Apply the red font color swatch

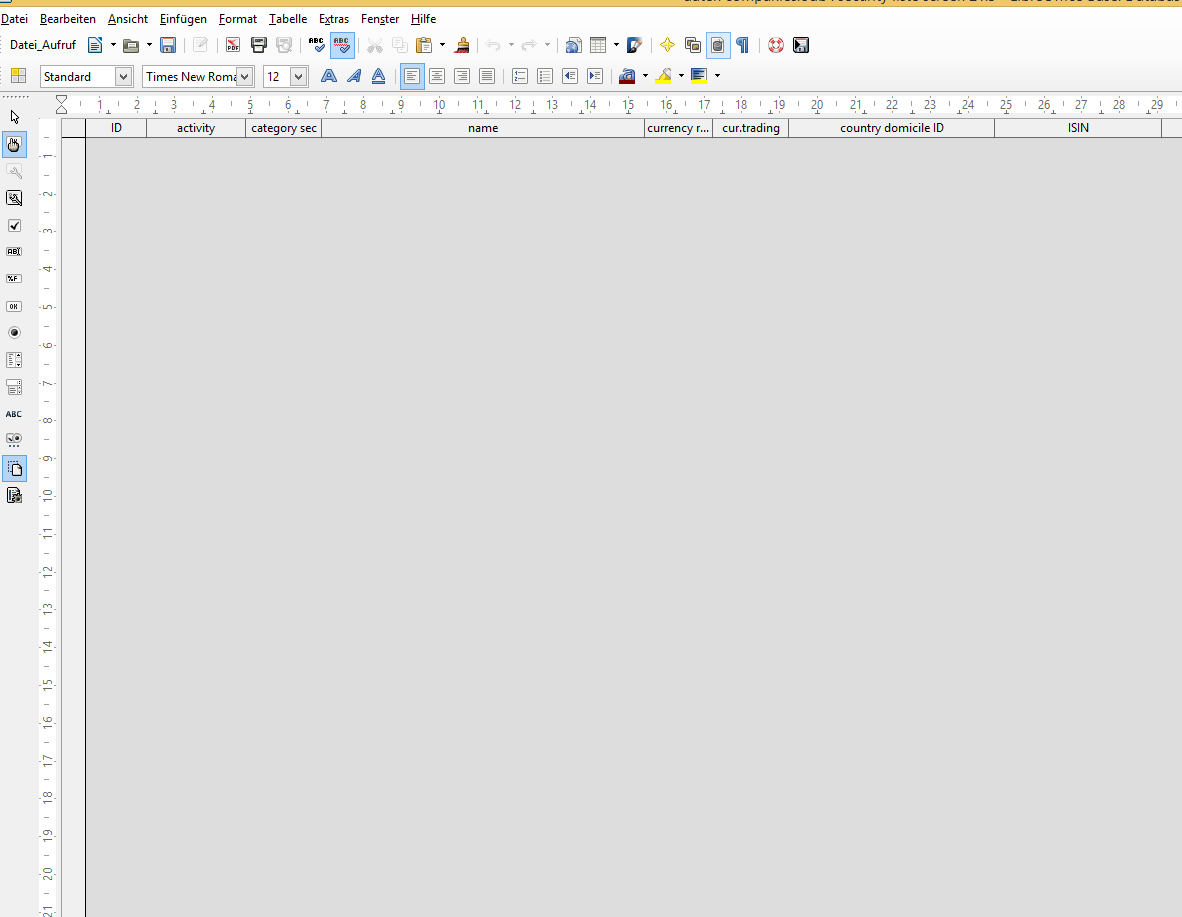[627, 76]
